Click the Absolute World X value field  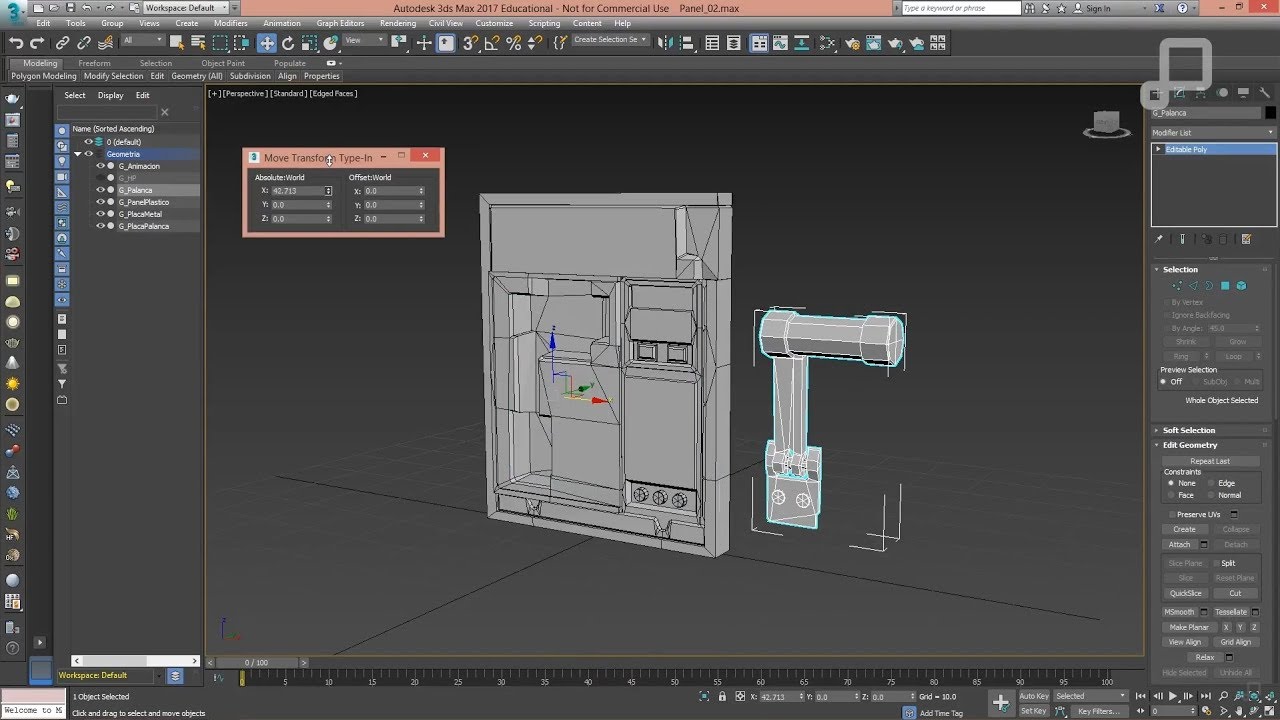coord(296,191)
